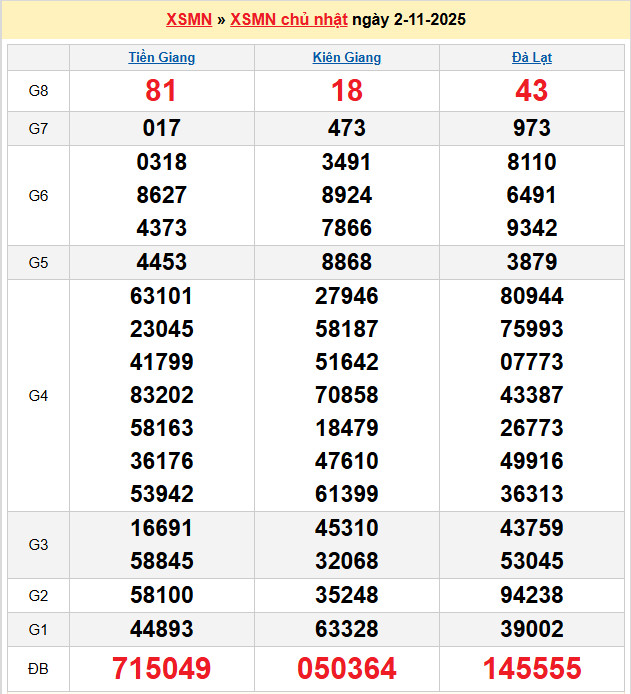
Task: Click the XSMN link in the title
Action: coord(188,20)
